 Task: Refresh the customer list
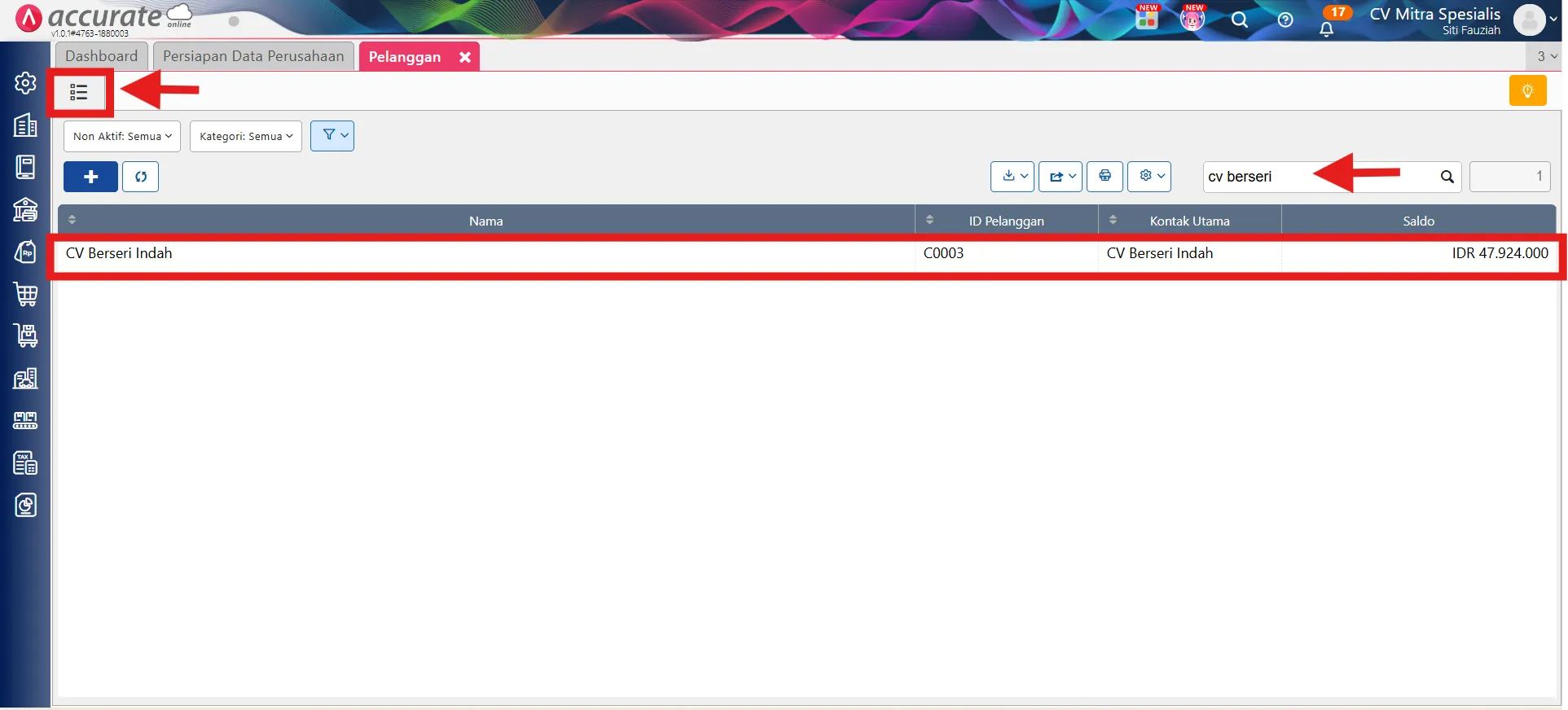pos(140,177)
